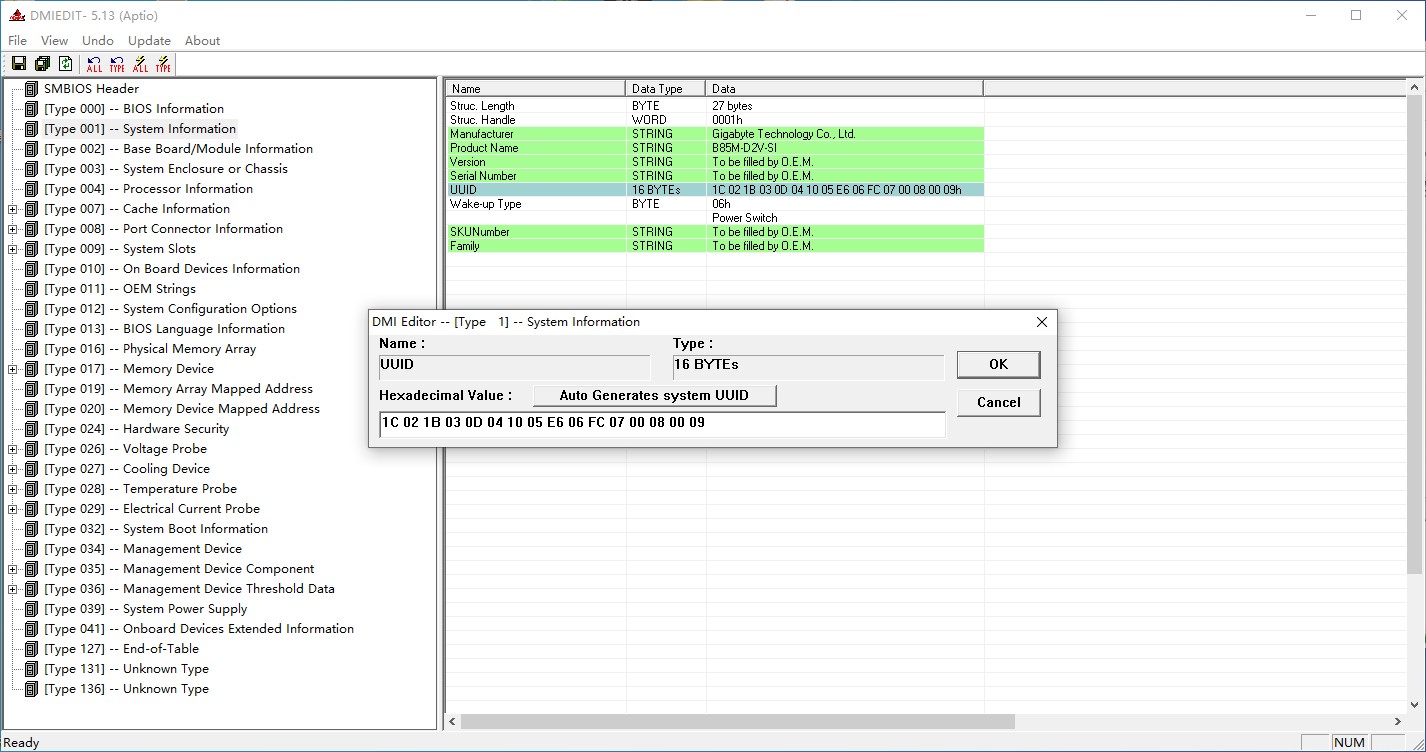1426x752 pixels.
Task: Confirm the DMI Editor with OK
Action: coord(997,364)
